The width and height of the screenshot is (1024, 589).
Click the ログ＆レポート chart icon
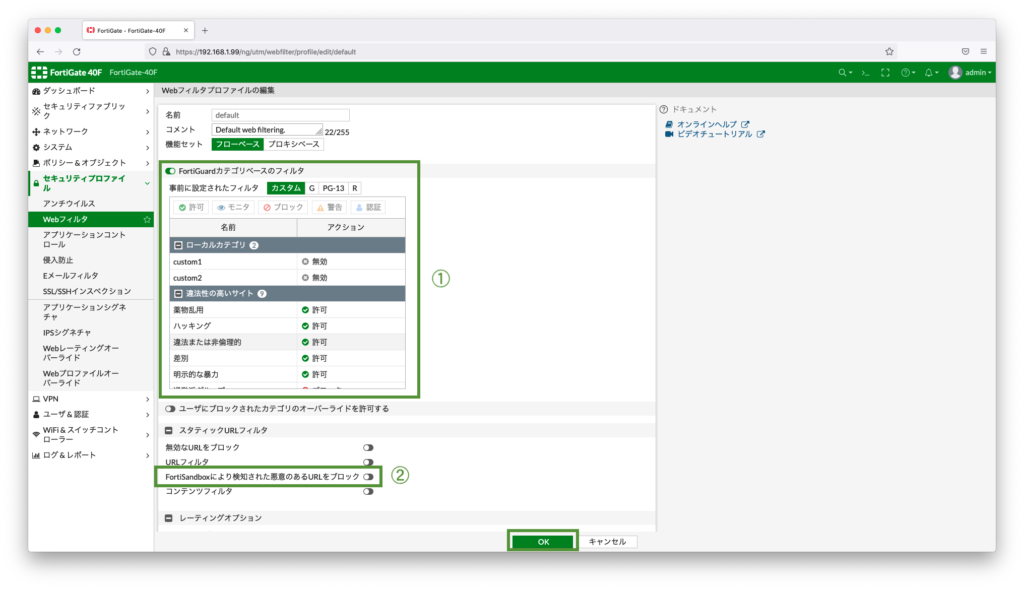coord(36,455)
